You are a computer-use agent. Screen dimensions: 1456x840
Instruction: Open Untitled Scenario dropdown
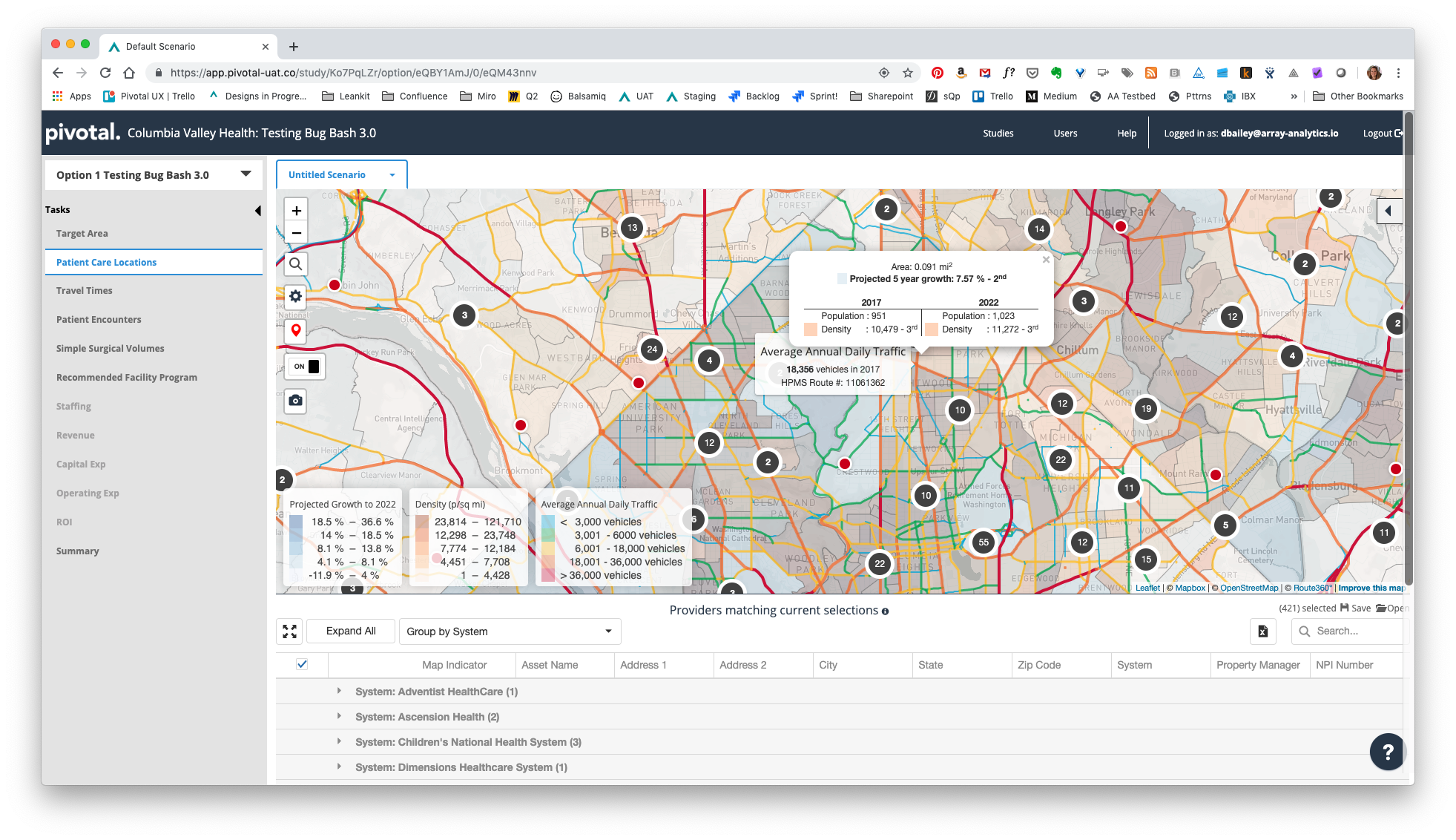coord(342,175)
